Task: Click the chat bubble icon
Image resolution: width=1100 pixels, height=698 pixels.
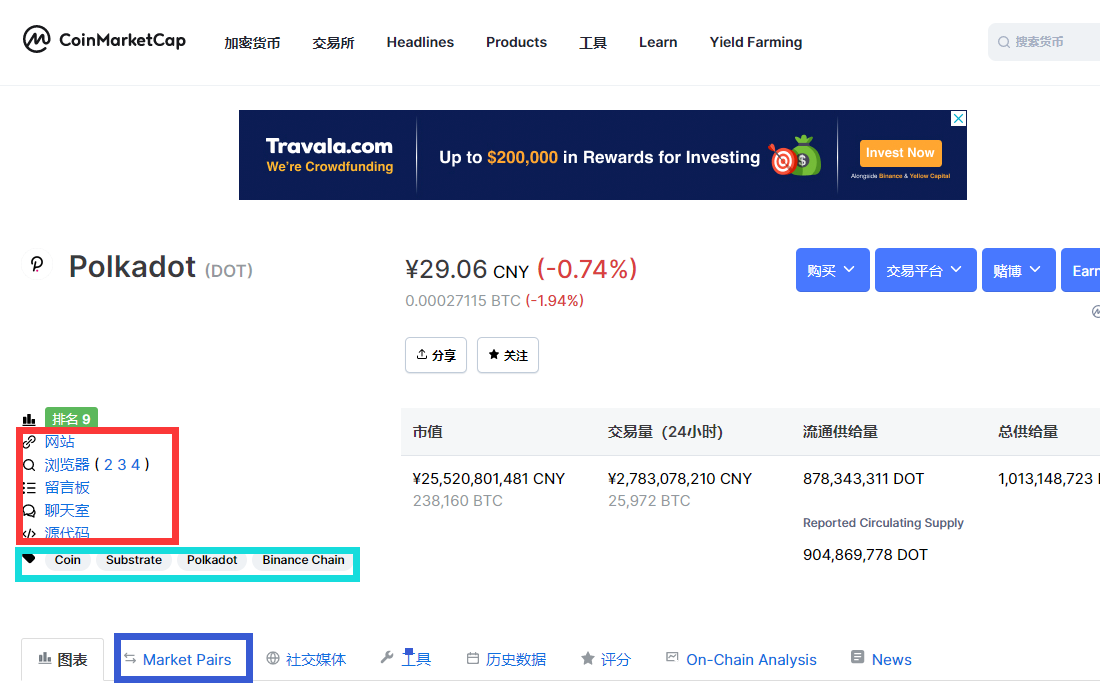Action: (x=29, y=511)
